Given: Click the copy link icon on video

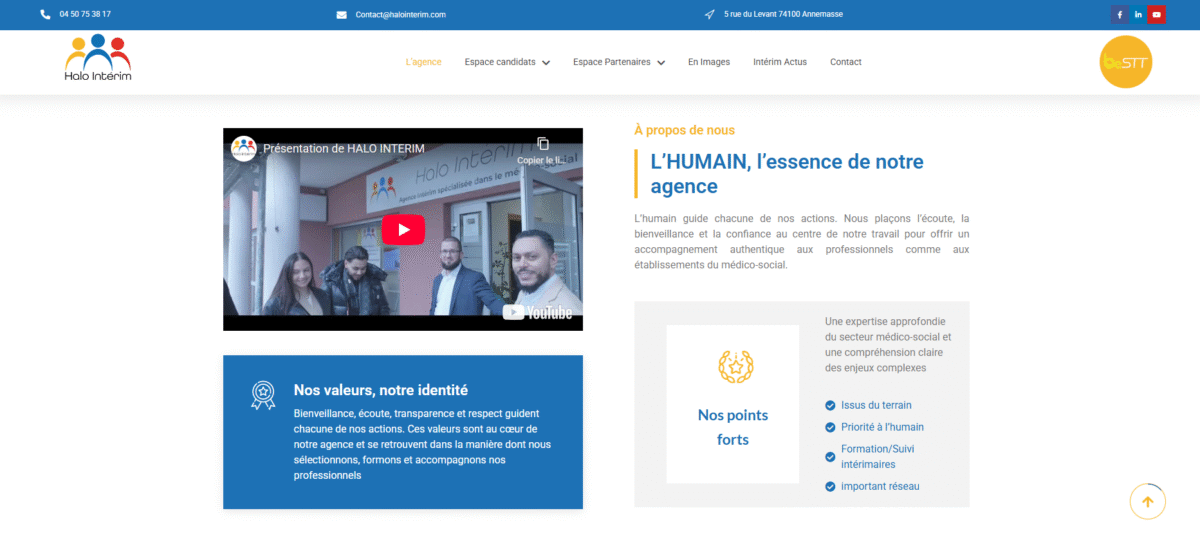Looking at the screenshot, I should point(543,144).
